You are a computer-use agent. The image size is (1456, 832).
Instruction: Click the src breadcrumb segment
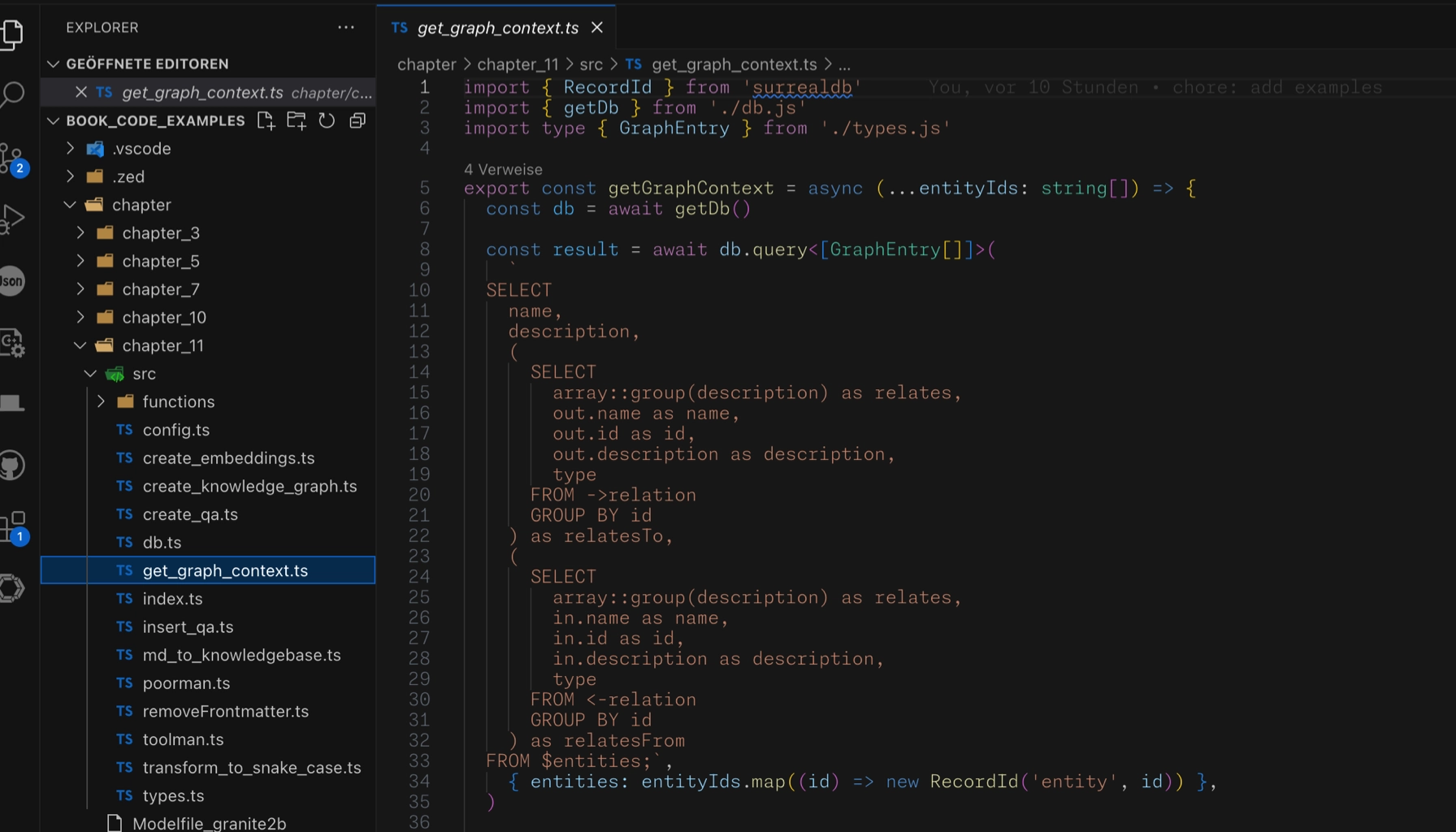(x=591, y=64)
